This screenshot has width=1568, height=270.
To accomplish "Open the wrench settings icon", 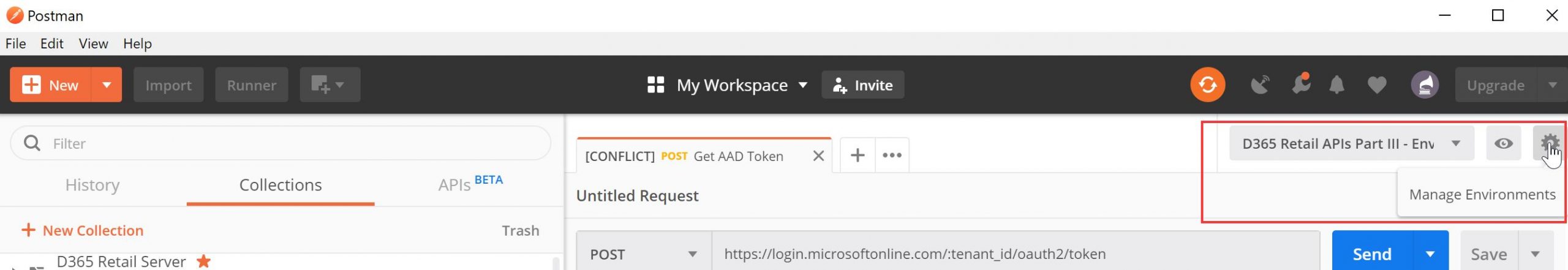I will point(1301,83).
